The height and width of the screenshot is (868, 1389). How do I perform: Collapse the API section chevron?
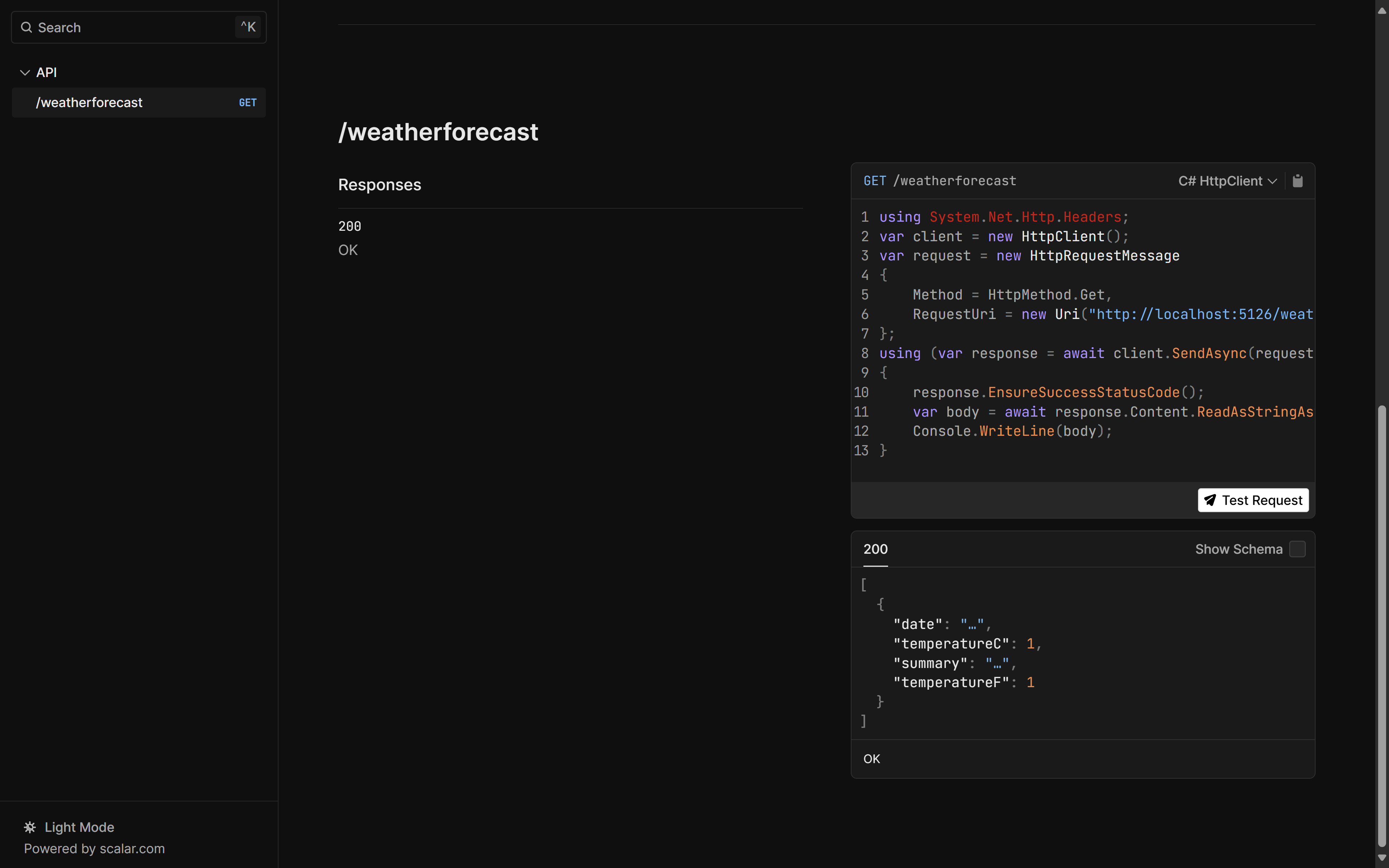(x=25, y=73)
